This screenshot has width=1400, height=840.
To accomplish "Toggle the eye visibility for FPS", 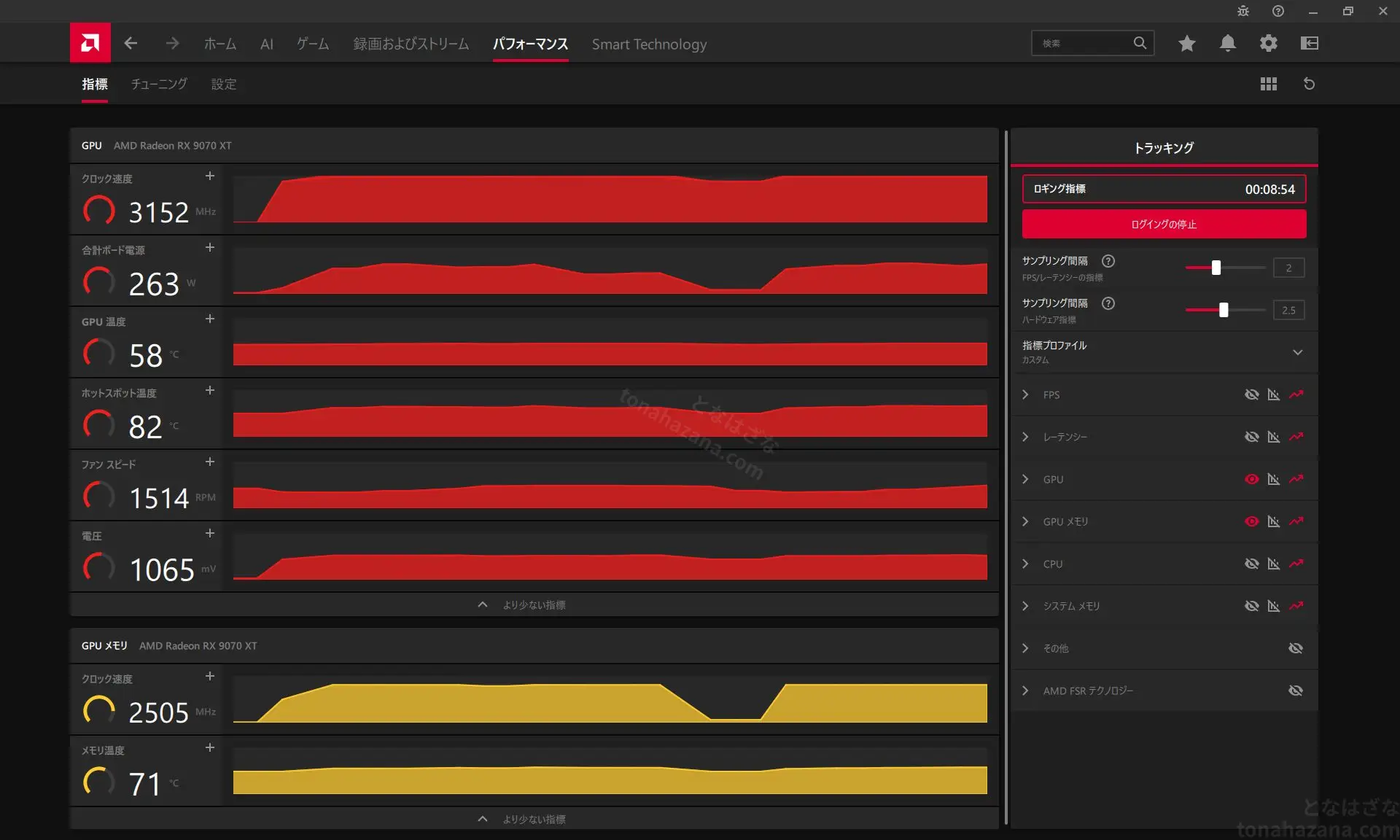I will pos(1252,394).
